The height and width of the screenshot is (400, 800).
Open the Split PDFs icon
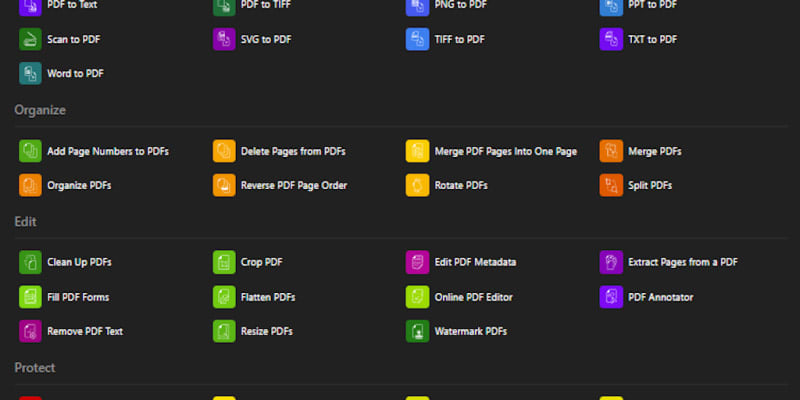click(x=611, y=185)
